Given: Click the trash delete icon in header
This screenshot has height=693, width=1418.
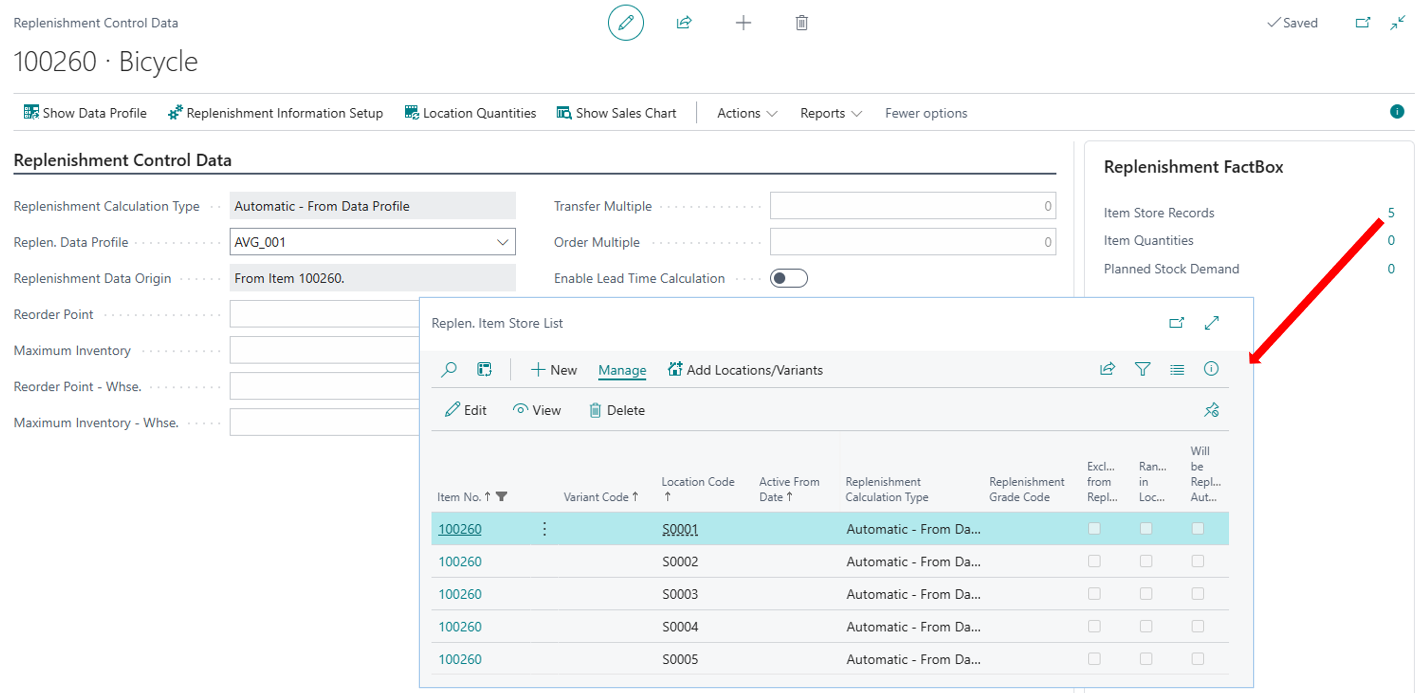Looking at the screenshot, I should [801, 22].
